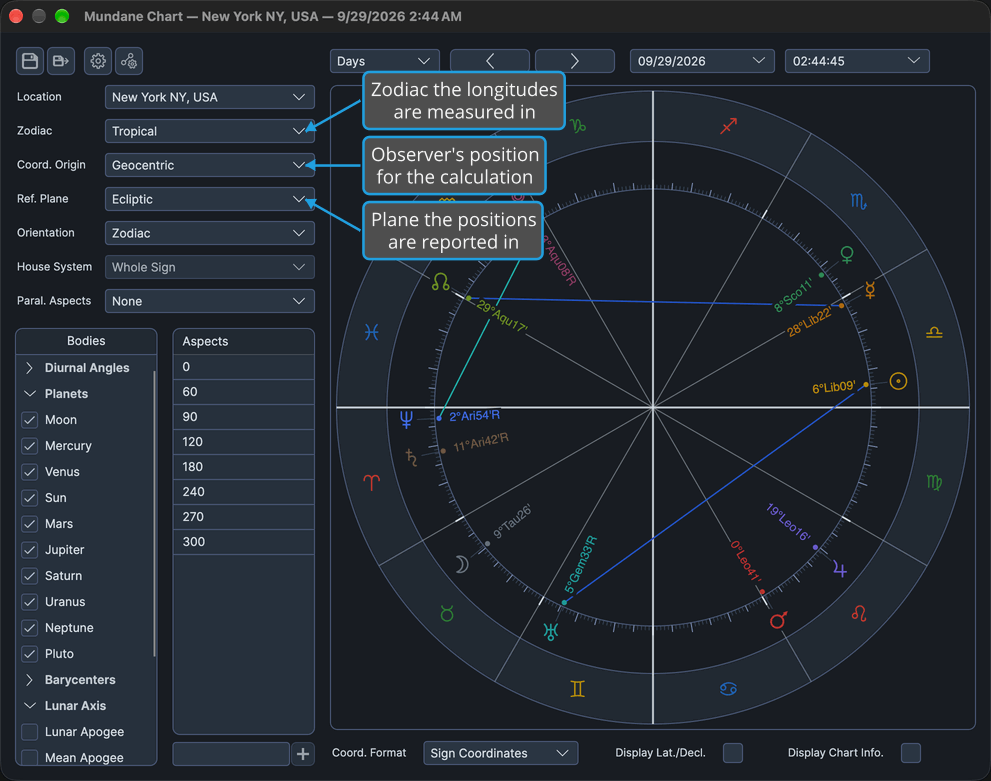Collapse the Planets group

(x=29, y=394)
